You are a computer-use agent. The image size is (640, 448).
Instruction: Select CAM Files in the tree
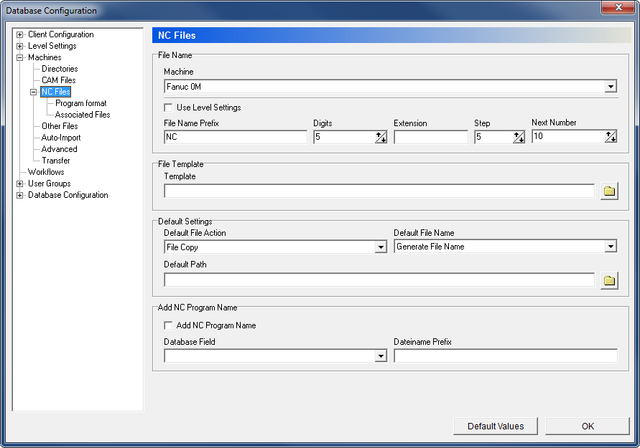[58, 80]
